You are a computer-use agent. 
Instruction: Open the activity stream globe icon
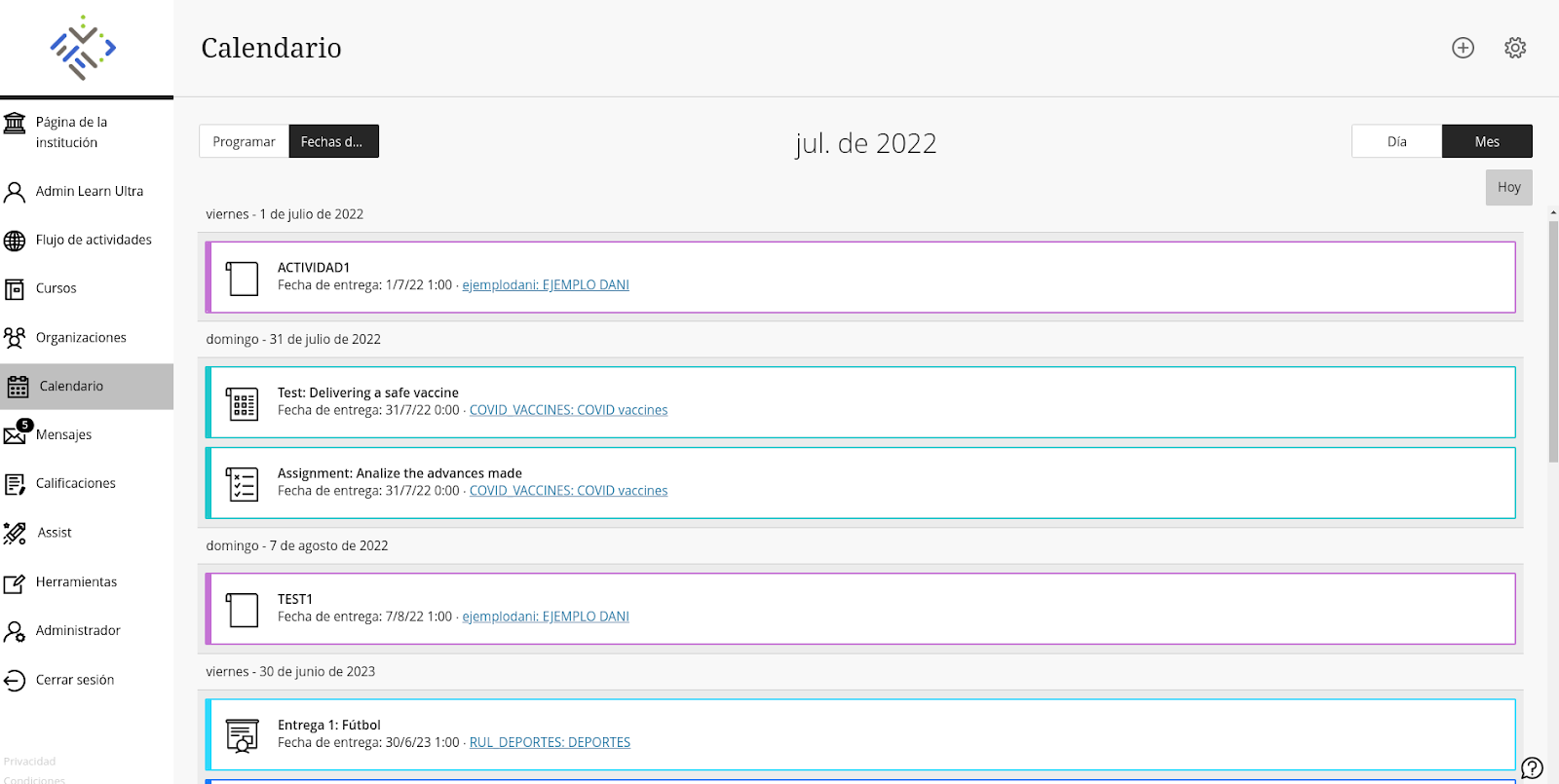pos(15,241)
